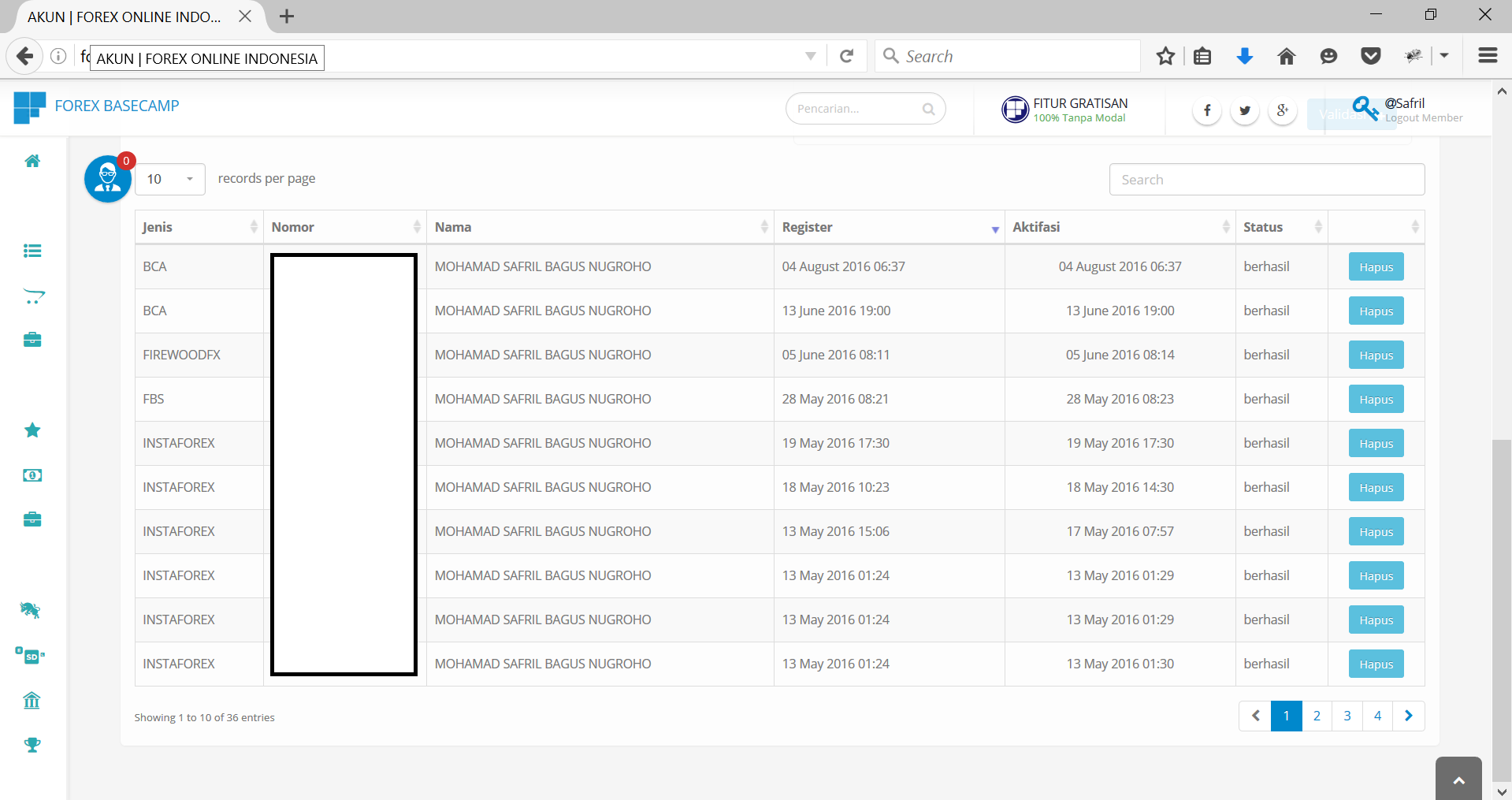The image size is (1512, 800).
Task: Click the scroll-to-top arrow button
Action: (x=1458, y=779)
